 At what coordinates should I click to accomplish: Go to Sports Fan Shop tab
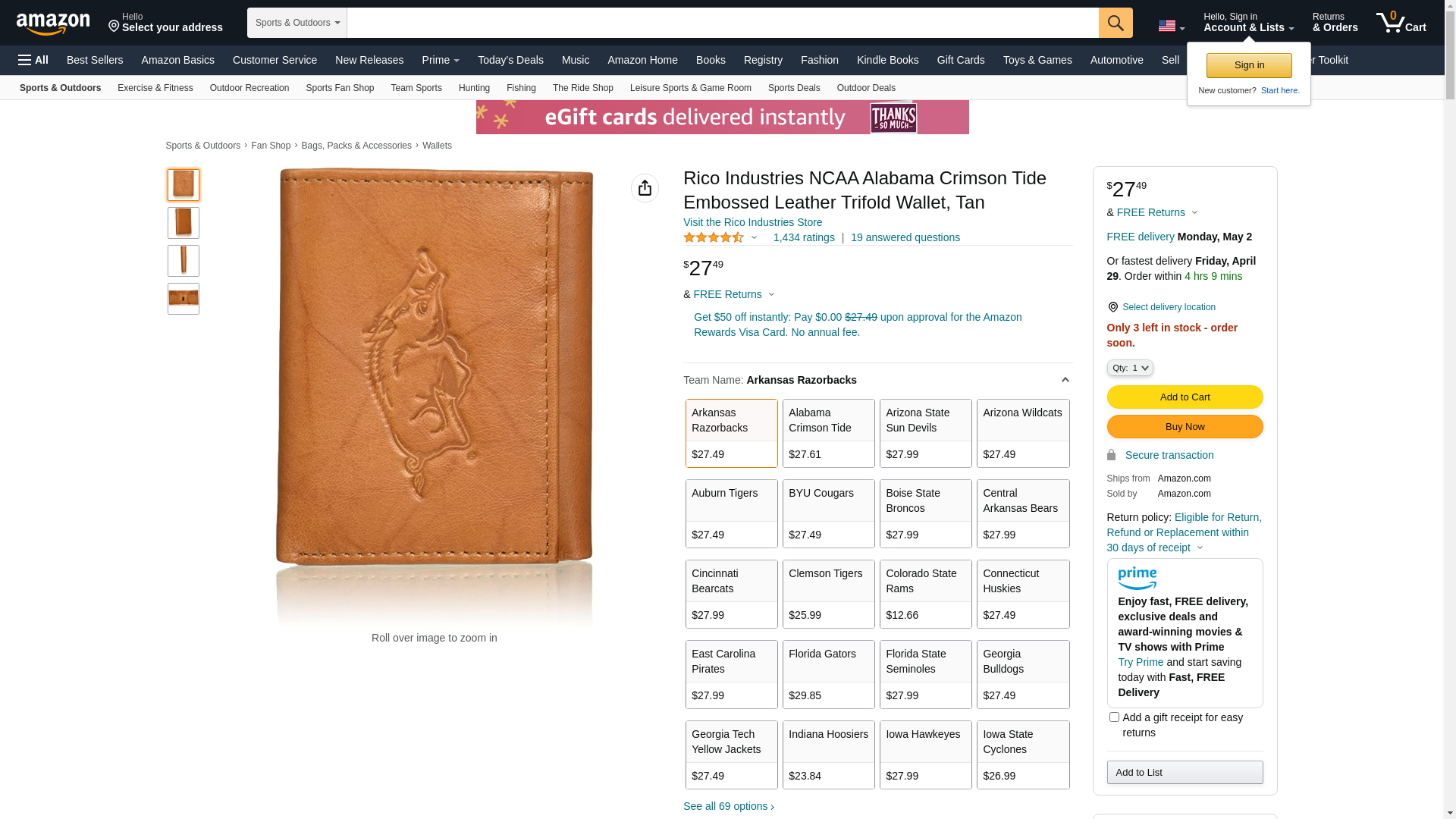tap(340, 88)
